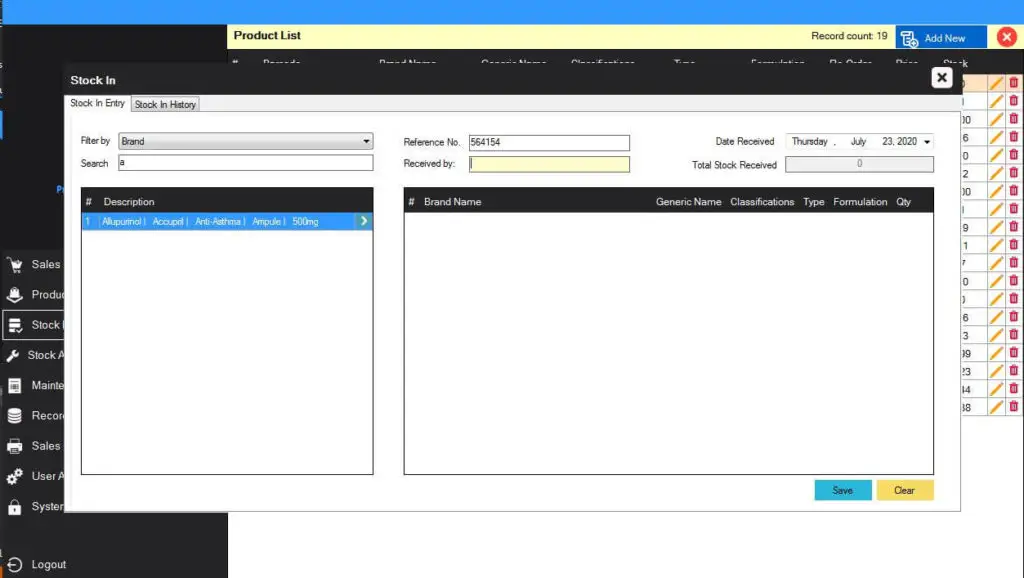Switch to the Stock In History tab
Screen dimensions: 1024x578
click(165, 104)
